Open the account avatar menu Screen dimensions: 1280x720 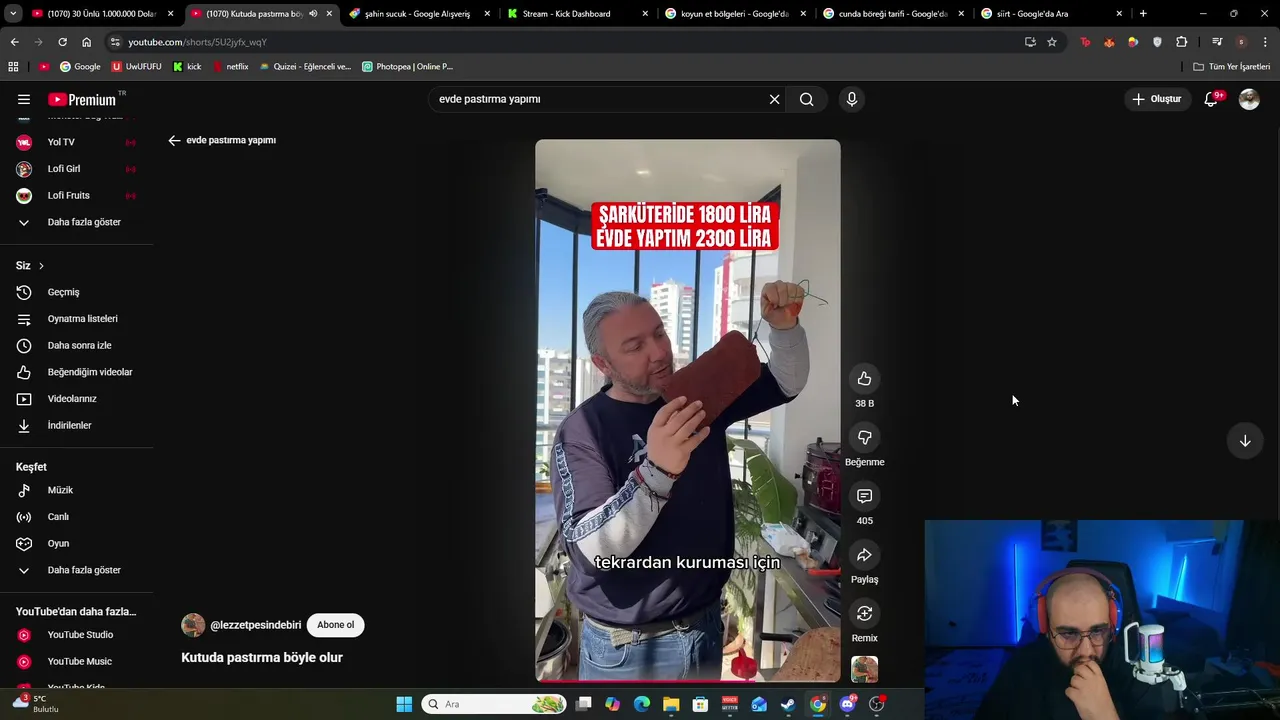1249,99
